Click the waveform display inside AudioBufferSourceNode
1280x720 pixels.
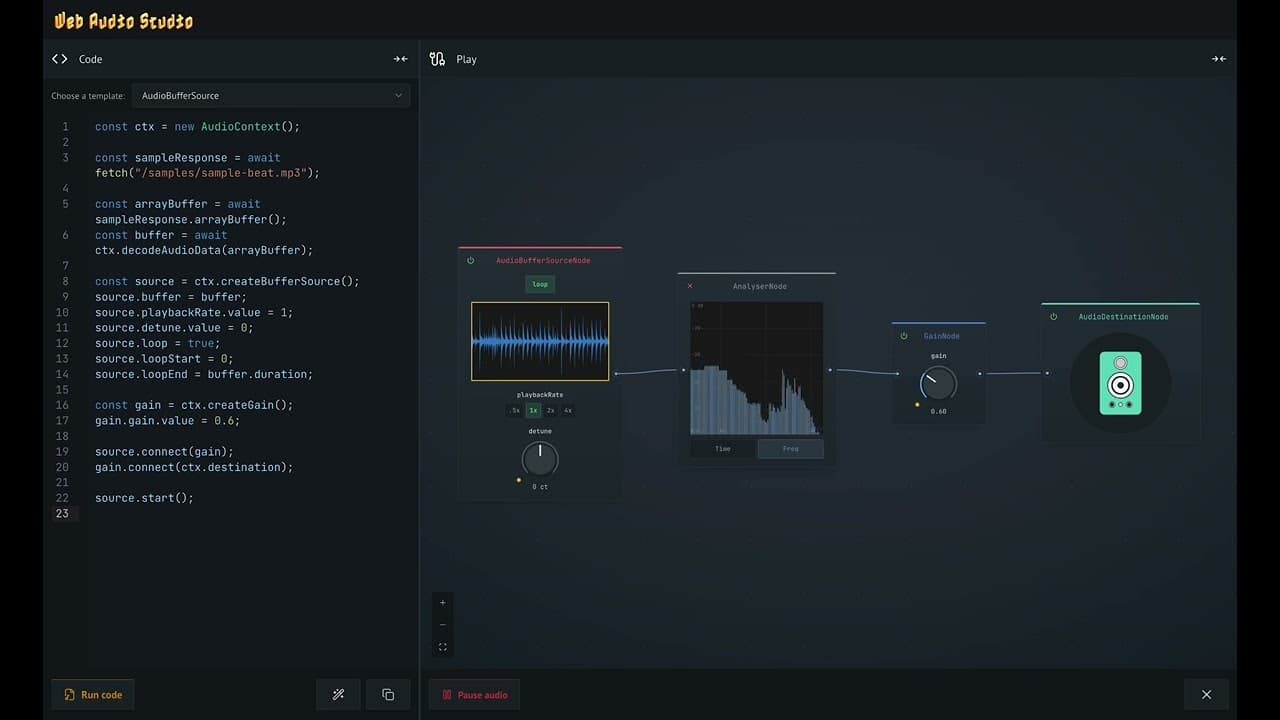pyautogui.click(x=540, y=341)
